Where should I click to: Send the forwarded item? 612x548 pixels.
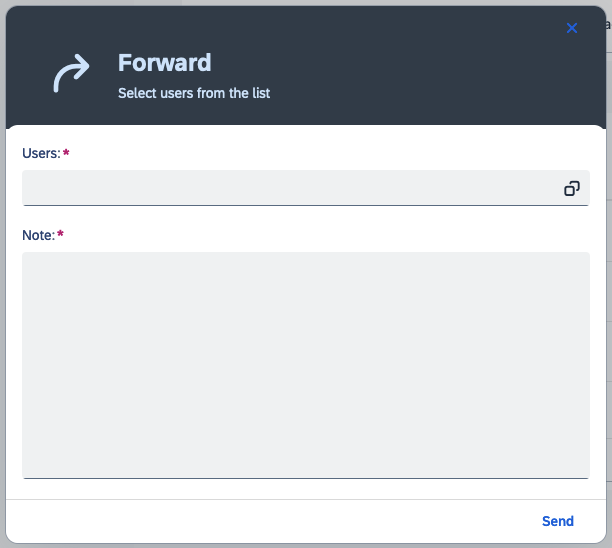click(x=558, y=521)
